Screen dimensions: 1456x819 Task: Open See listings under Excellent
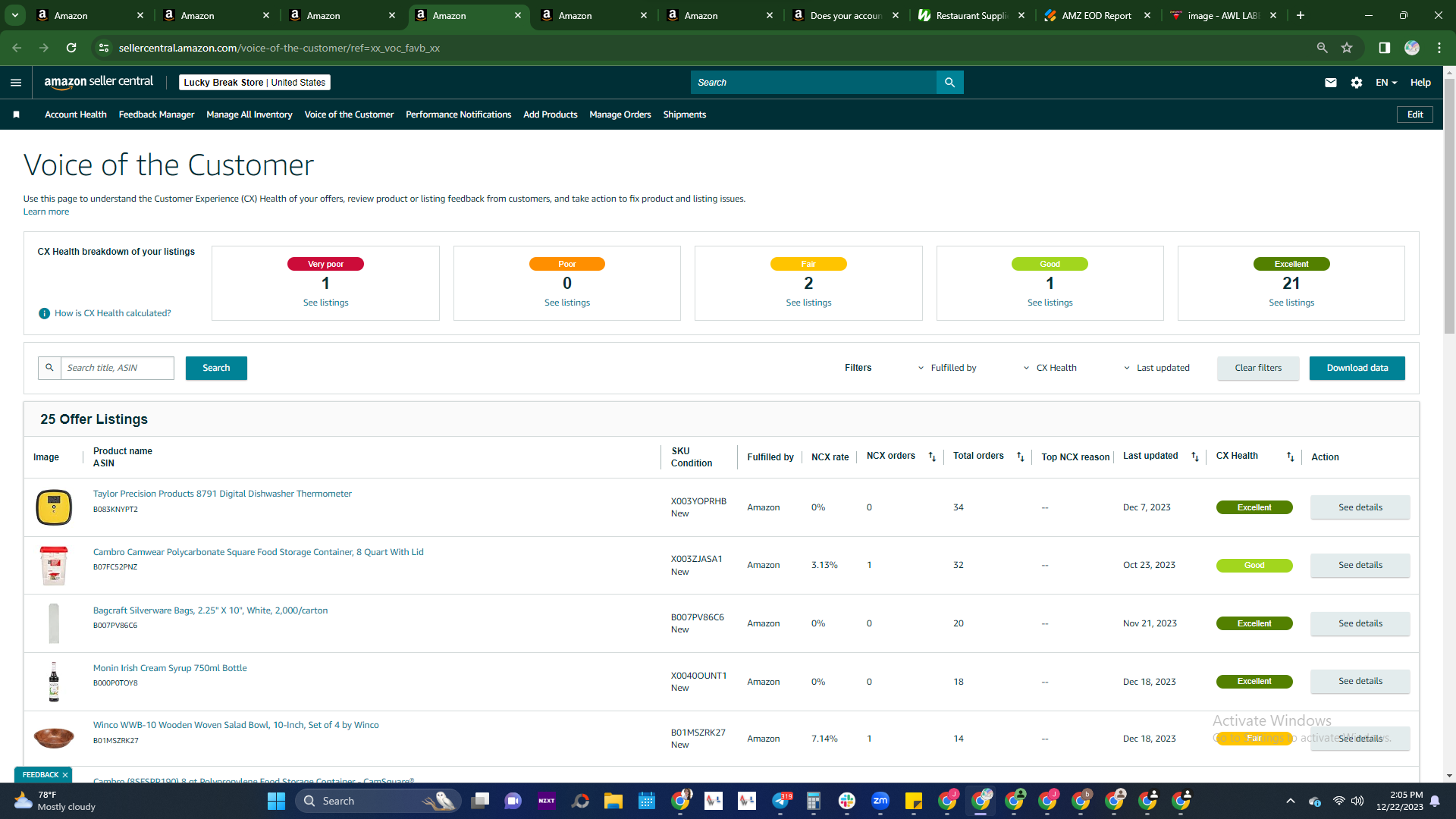coord(1291,303)
